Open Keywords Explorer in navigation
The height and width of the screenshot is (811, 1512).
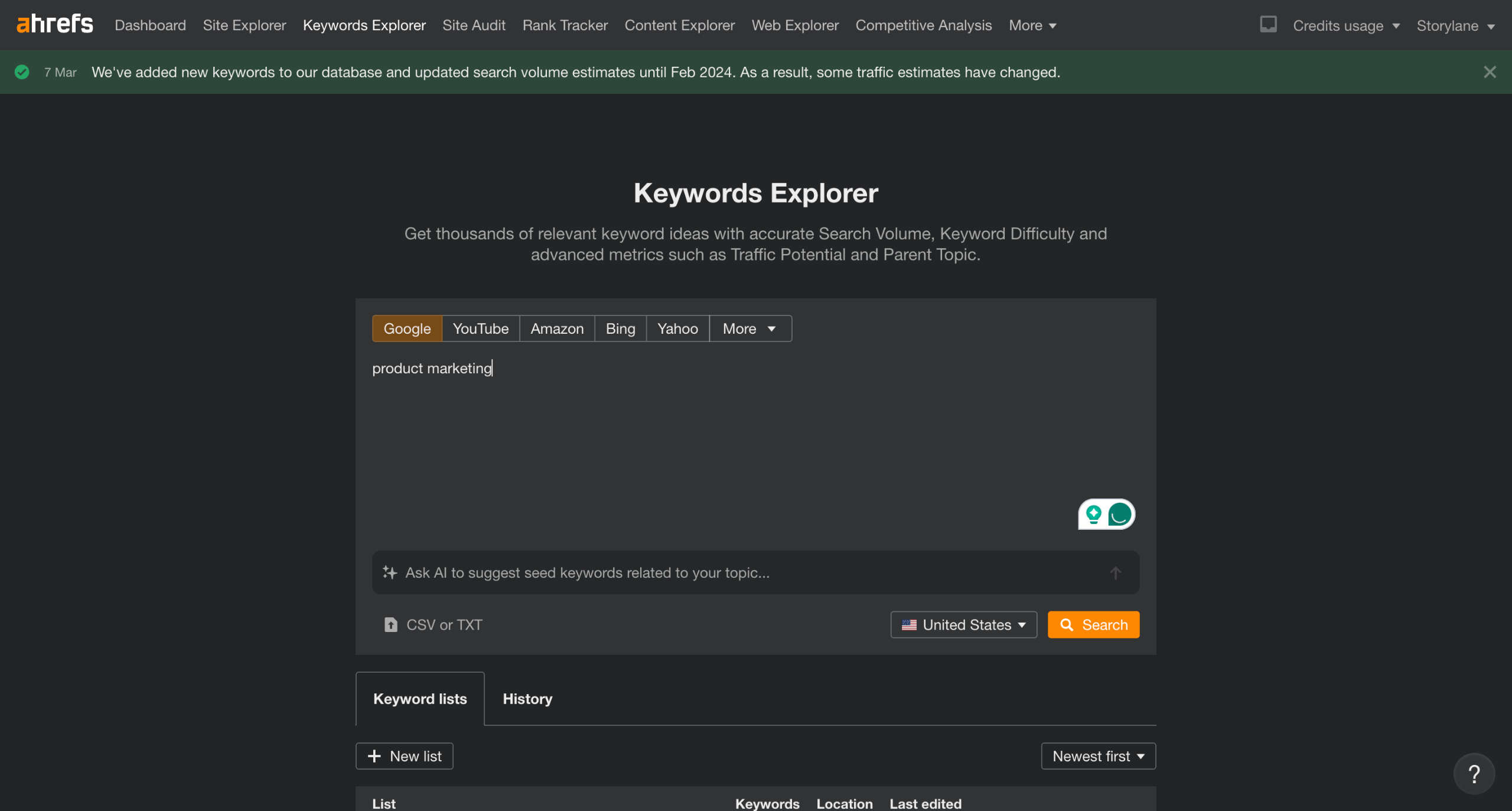click(364, 25)
